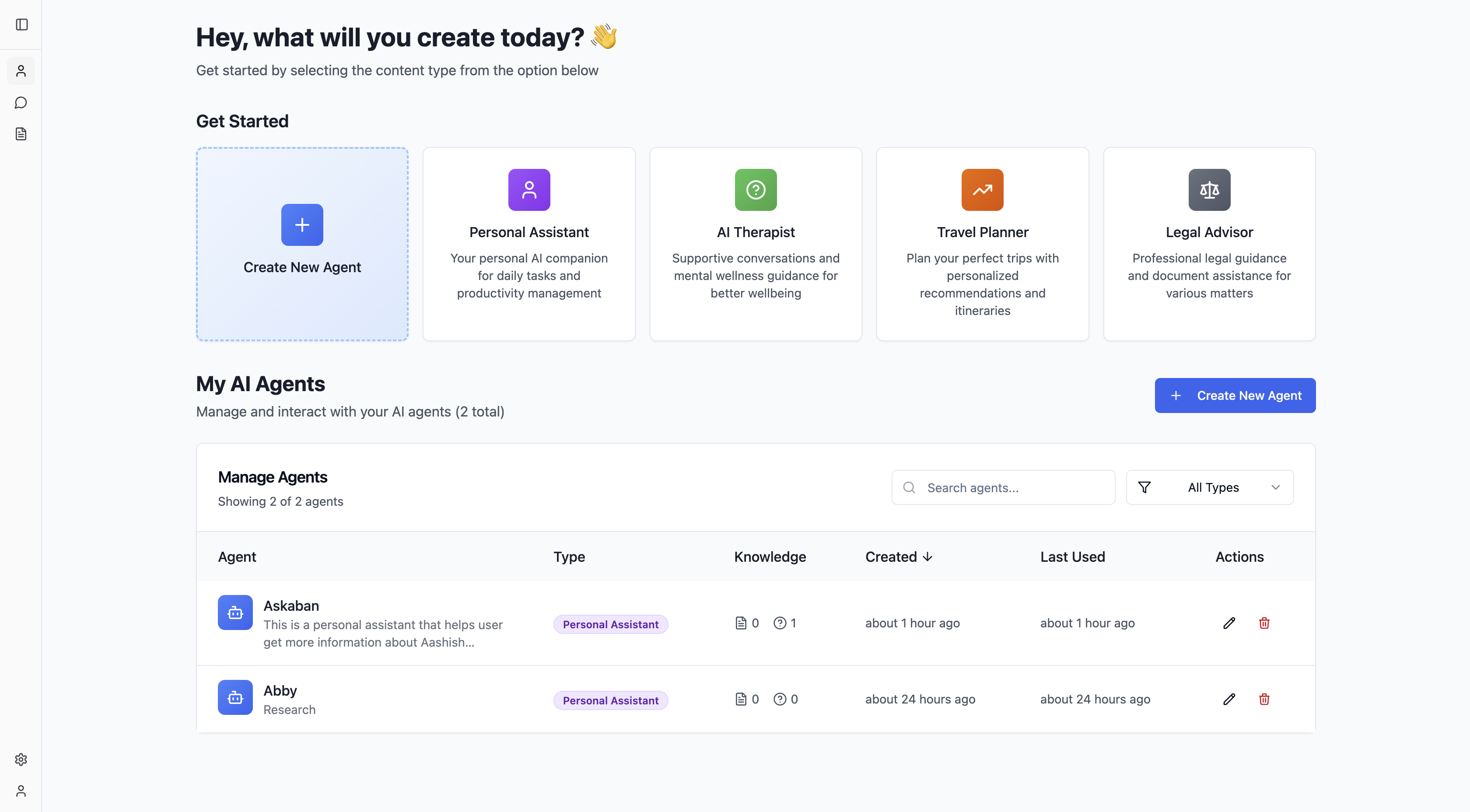Click the Abby robot avatar icon
The height and width of the screenshot is (812, 1470).
(x=235, y=697)
